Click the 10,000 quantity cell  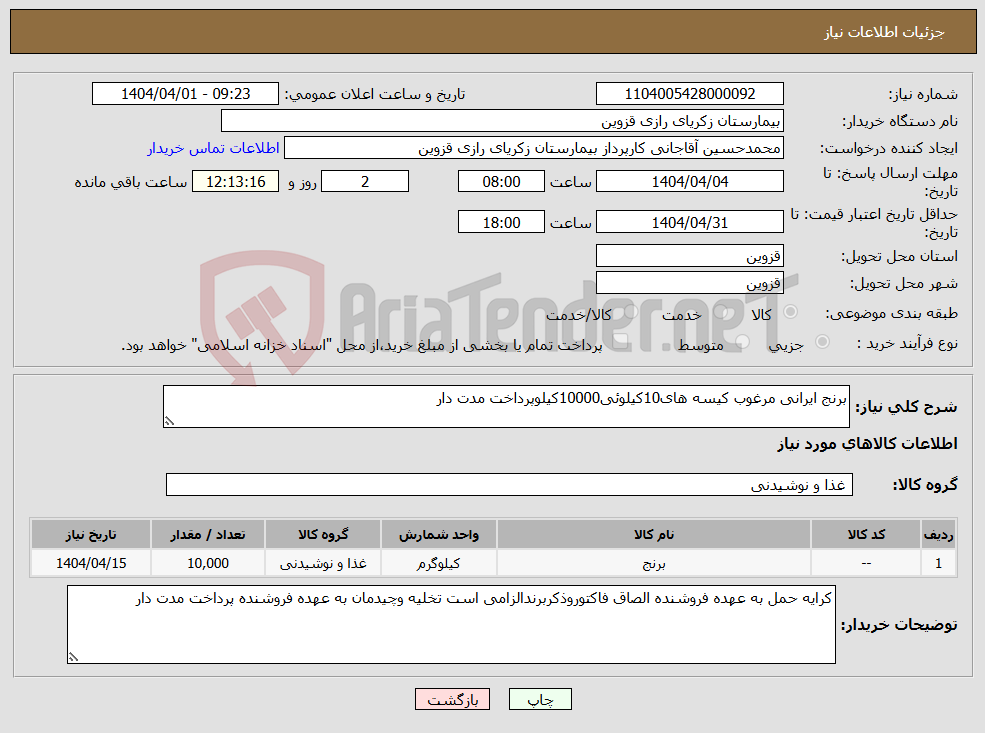[208, 563]
